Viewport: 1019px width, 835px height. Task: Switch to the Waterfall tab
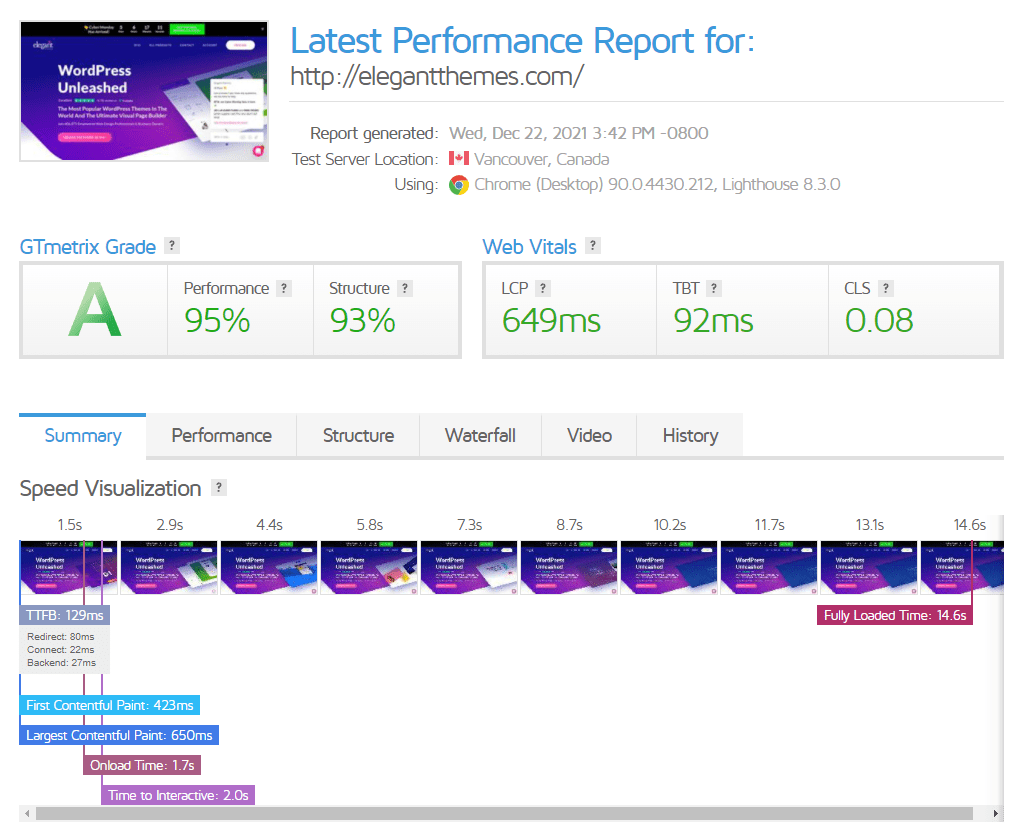pyautogui.click(x=480, y=435)
